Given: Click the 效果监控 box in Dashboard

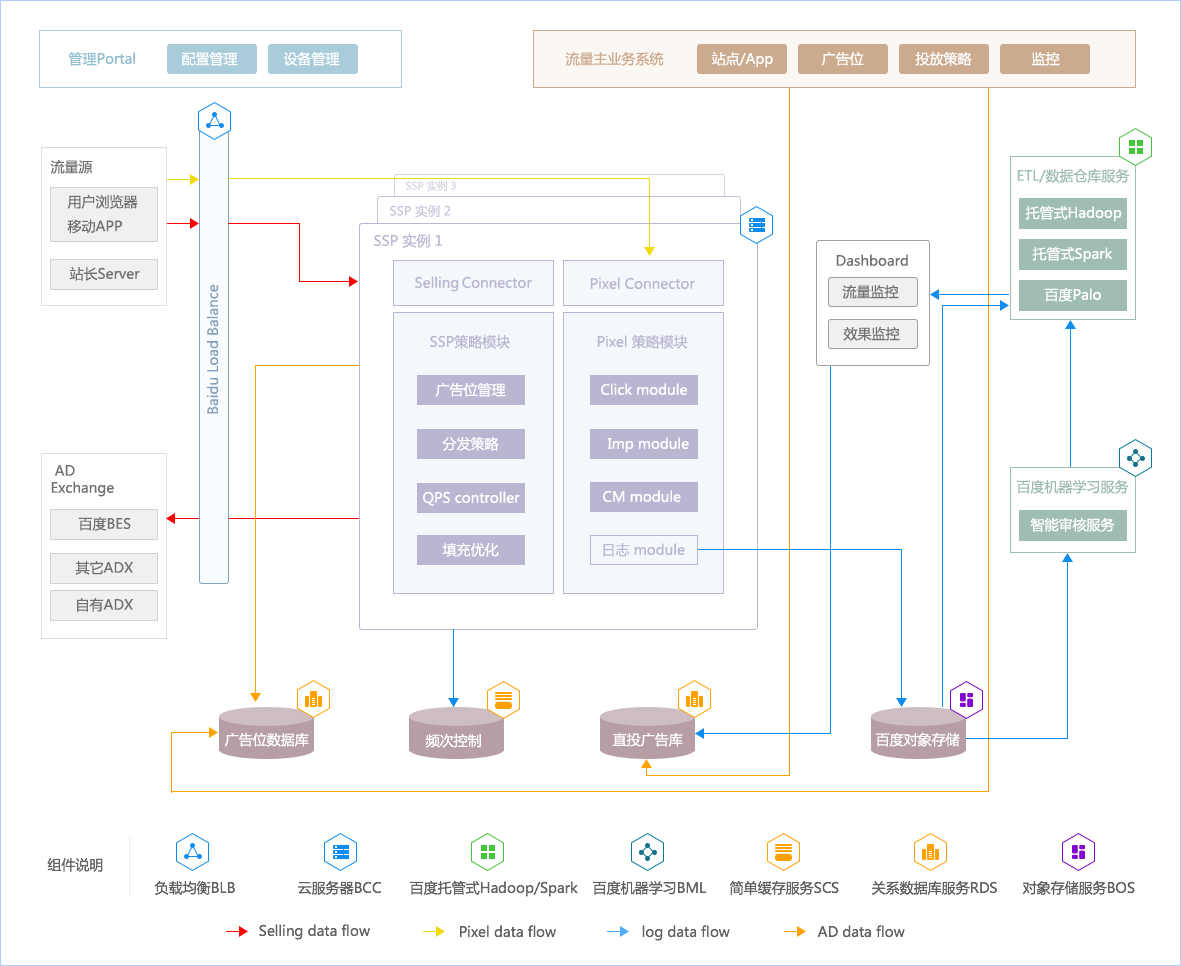Looking at the screenshot, I should tap(873, 334).
